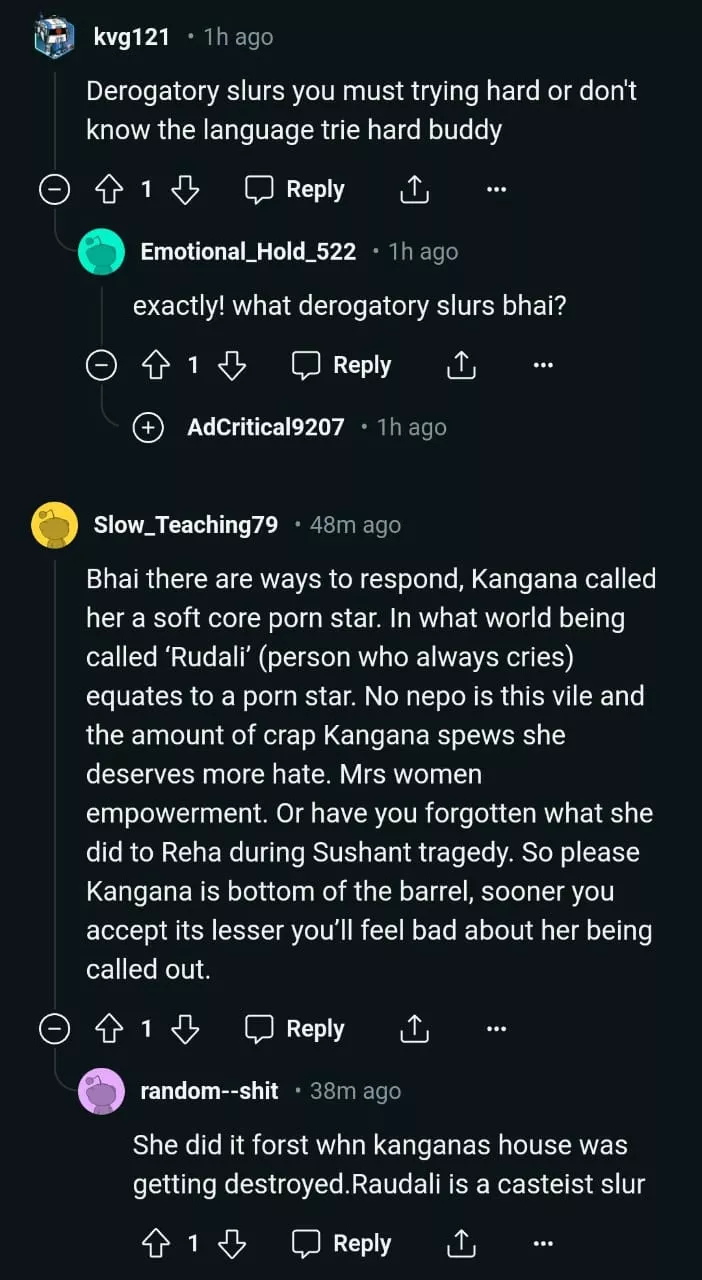The height and width of the screenshot is (1280, 702).
Task: Open Slow_Teaching79's profile via username
Action: (185, 525)
